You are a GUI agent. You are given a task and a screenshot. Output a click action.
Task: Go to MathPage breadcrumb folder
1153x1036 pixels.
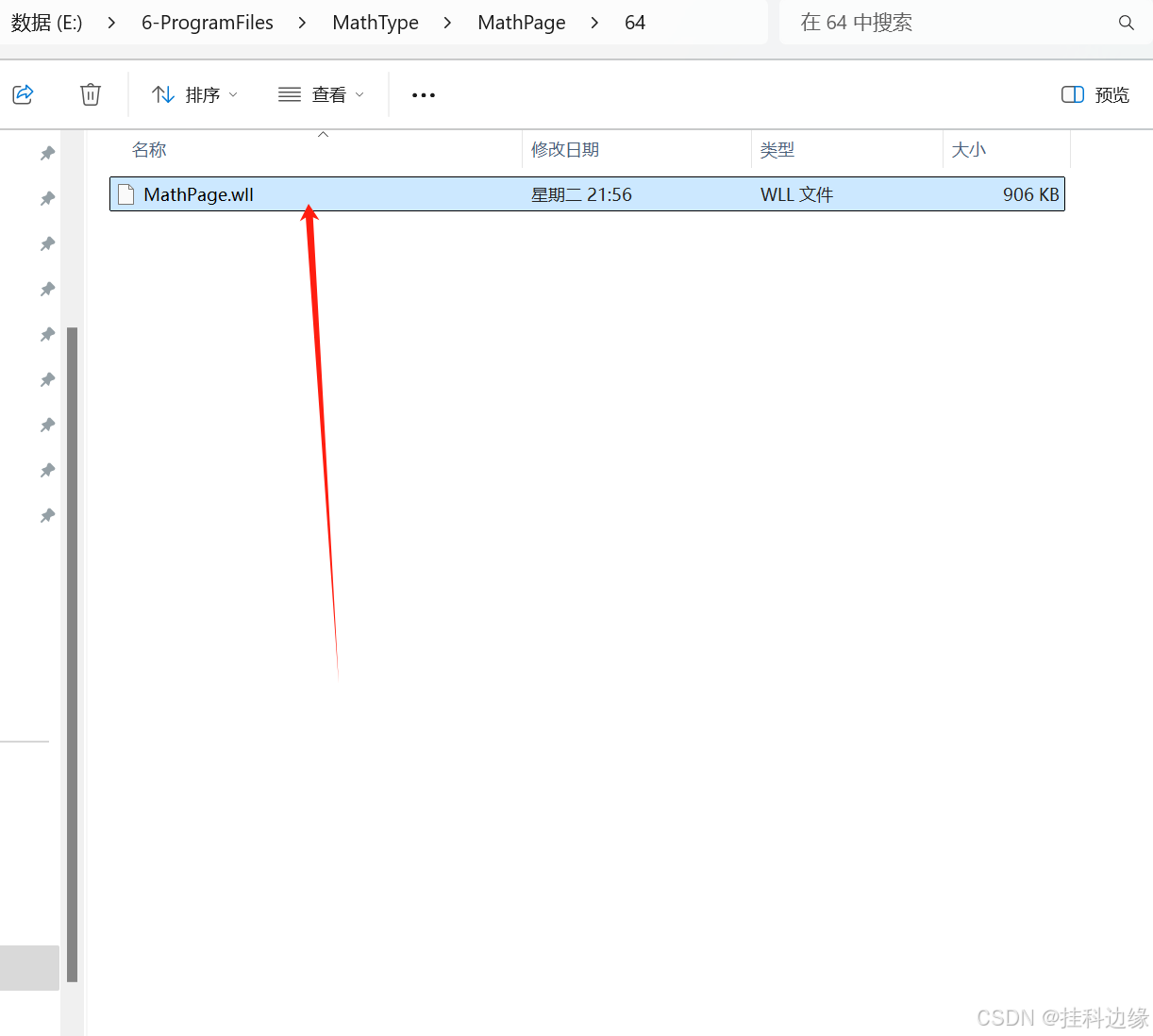(522, 23)
